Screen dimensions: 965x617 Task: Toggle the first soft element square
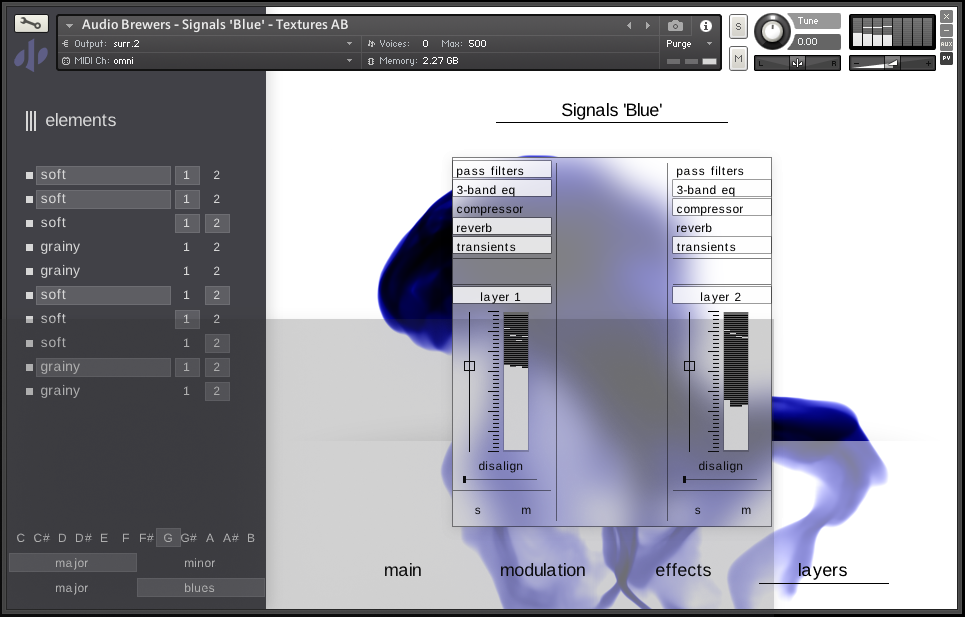click(x=29, y=175)
